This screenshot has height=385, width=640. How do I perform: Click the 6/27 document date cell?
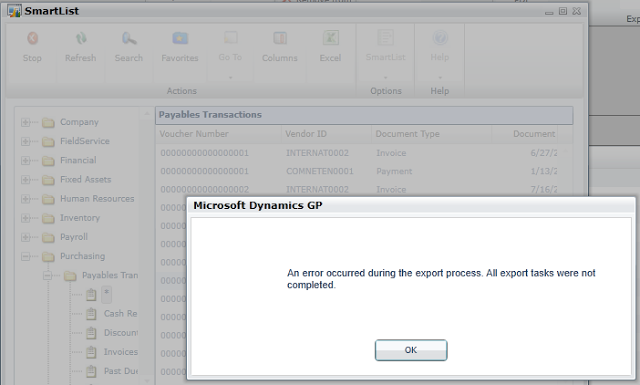pyautogui.click(x=544, y=153)
